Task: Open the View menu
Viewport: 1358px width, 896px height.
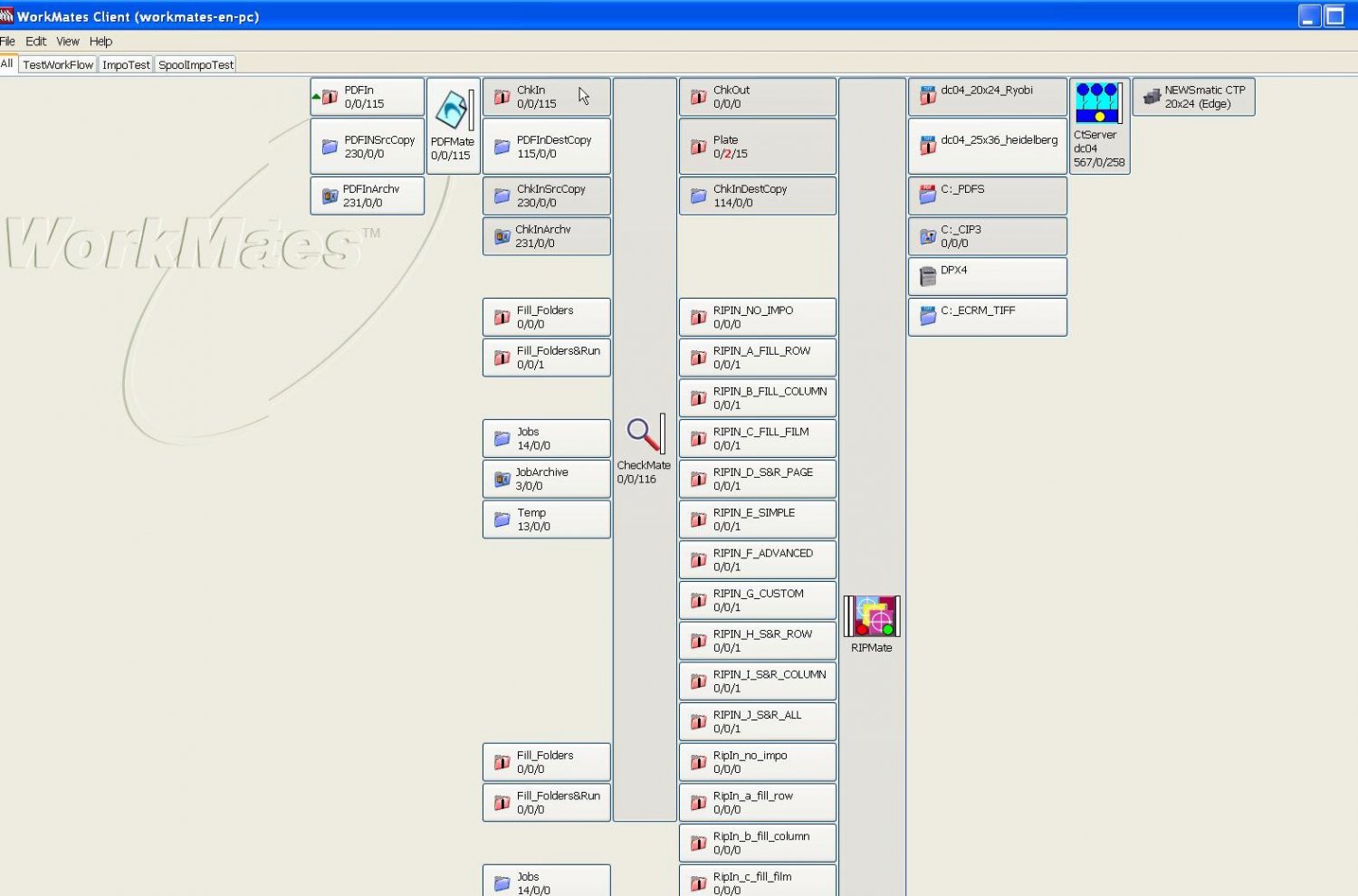Action: (x=68, y=42)
